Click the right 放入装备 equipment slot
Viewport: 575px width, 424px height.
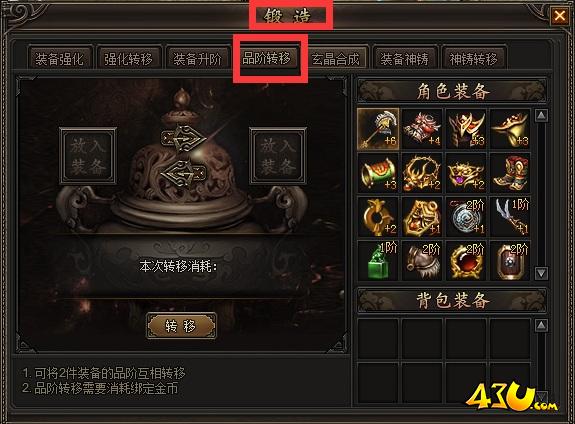(x=278, y=156)
